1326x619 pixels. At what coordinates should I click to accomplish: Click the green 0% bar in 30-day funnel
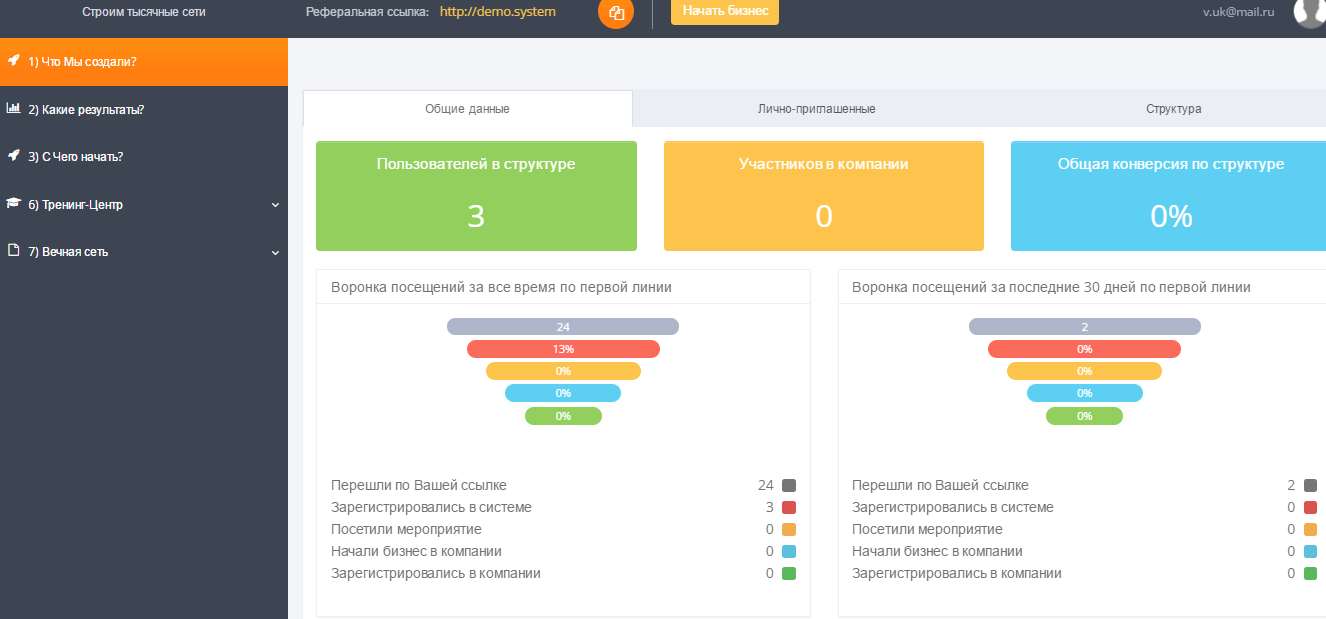point(1085,416)
